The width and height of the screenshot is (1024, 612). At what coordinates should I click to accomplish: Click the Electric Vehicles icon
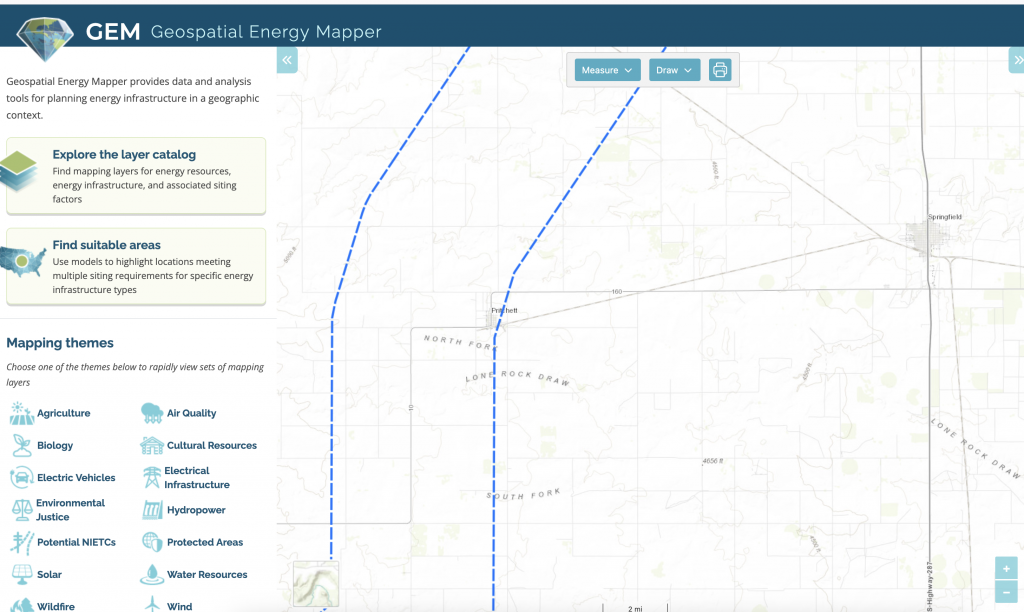(x=21, y=477)
